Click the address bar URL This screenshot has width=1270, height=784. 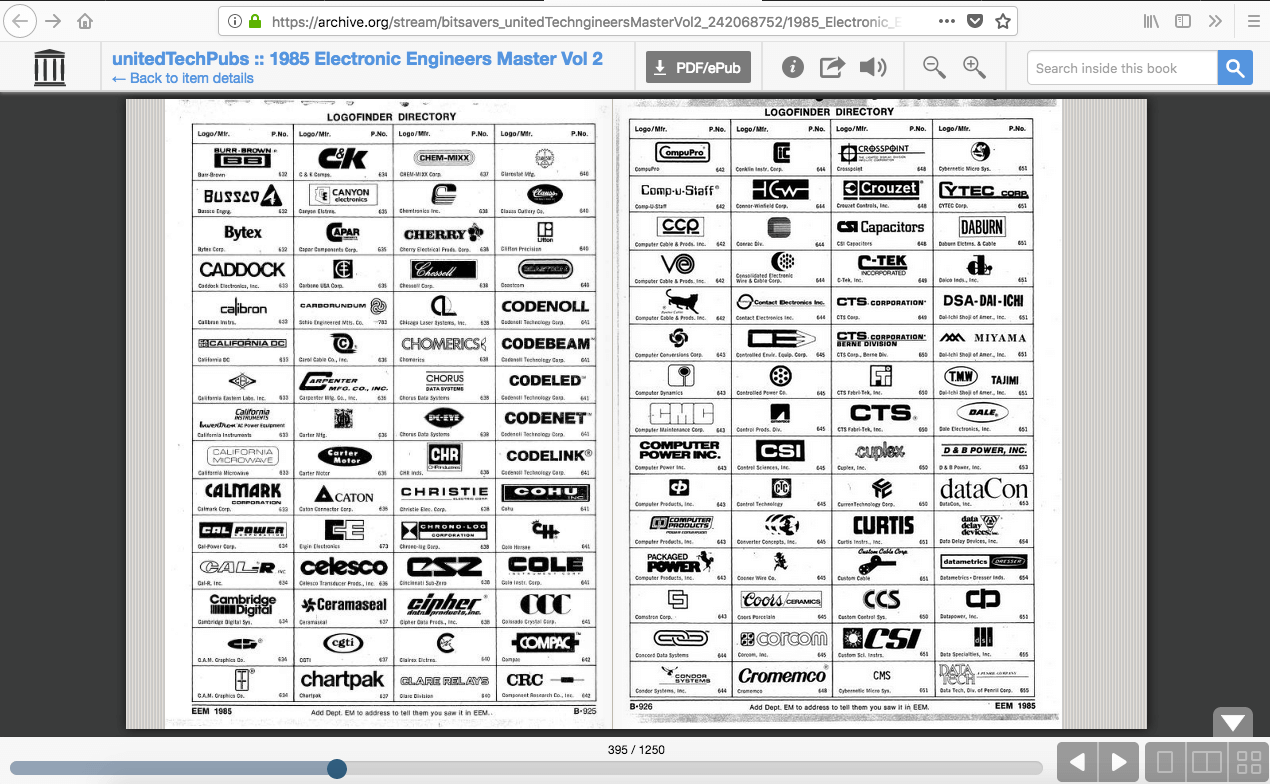[x=586, y=21]
